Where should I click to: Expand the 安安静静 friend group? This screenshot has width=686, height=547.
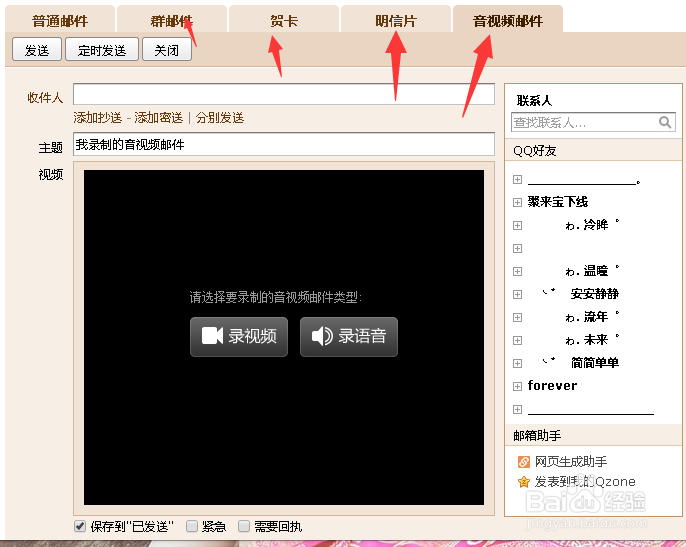(x=518, y=294)
